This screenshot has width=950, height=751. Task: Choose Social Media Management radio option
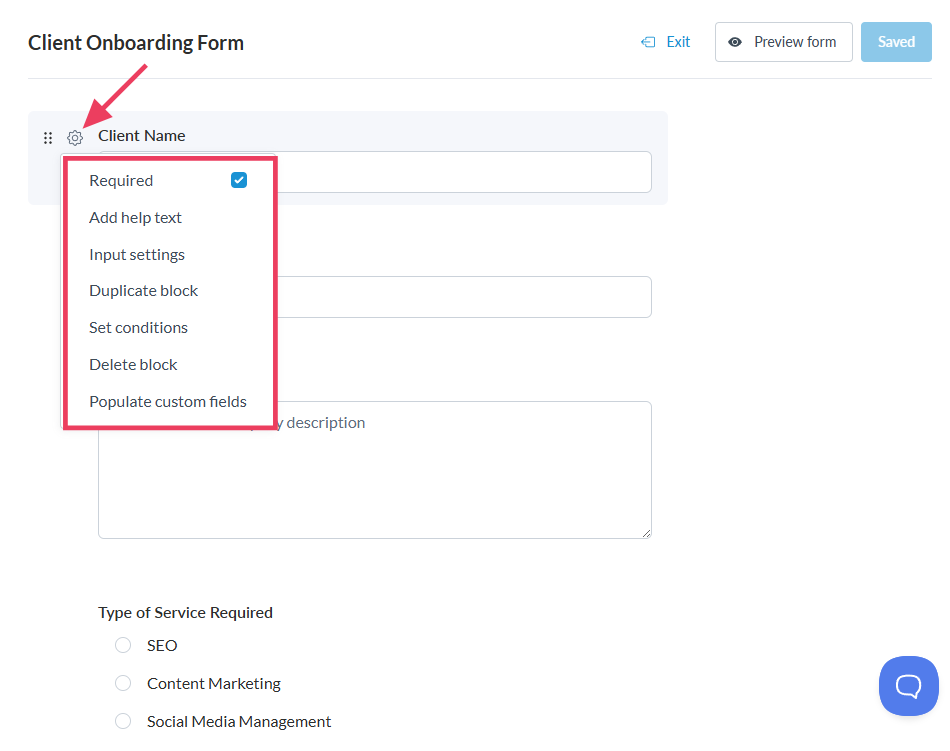click(x=123, y=721)
